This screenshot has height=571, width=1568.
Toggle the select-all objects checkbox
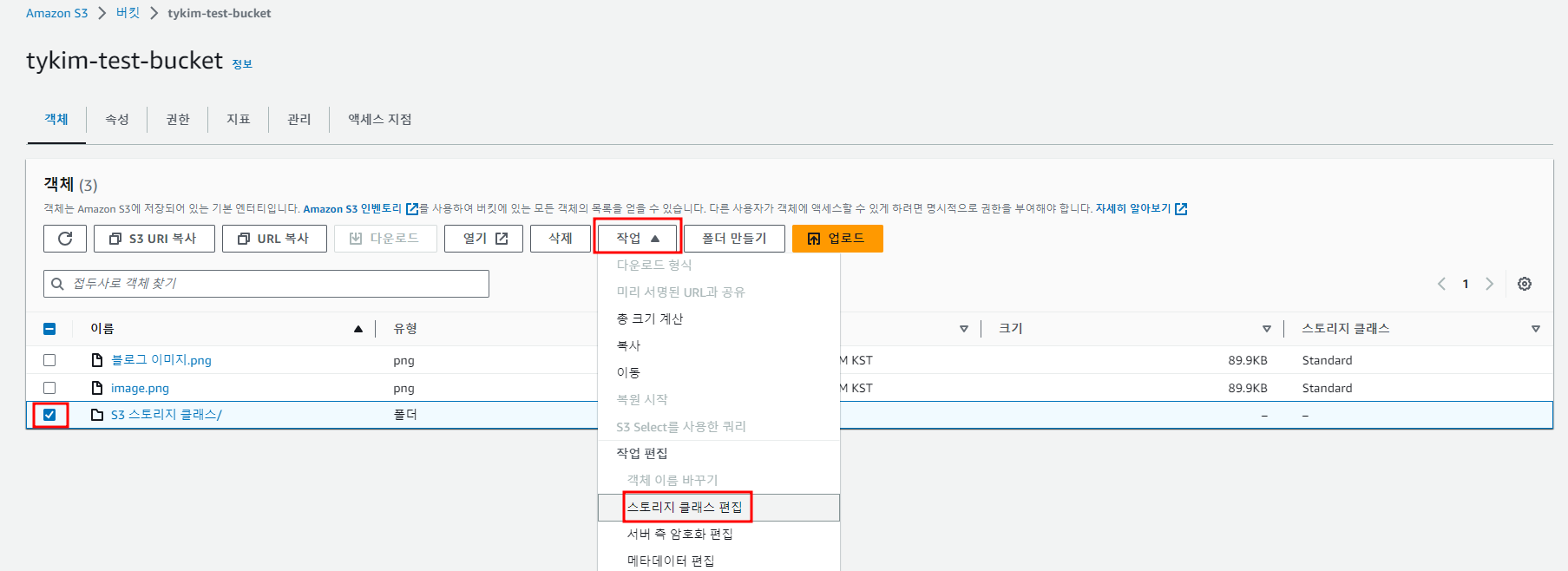click(49, 329)
